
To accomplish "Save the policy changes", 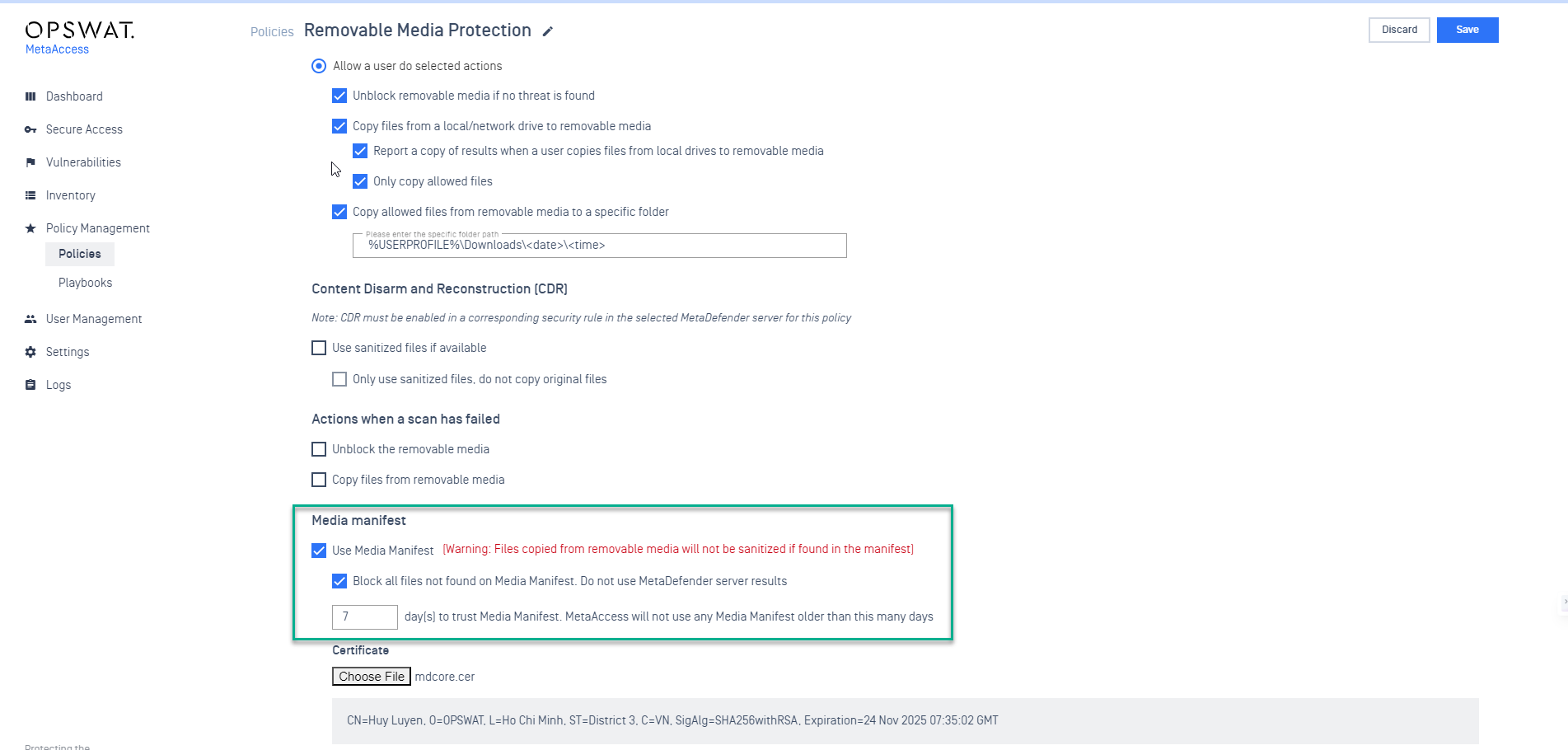I will tap(1467, 30).
